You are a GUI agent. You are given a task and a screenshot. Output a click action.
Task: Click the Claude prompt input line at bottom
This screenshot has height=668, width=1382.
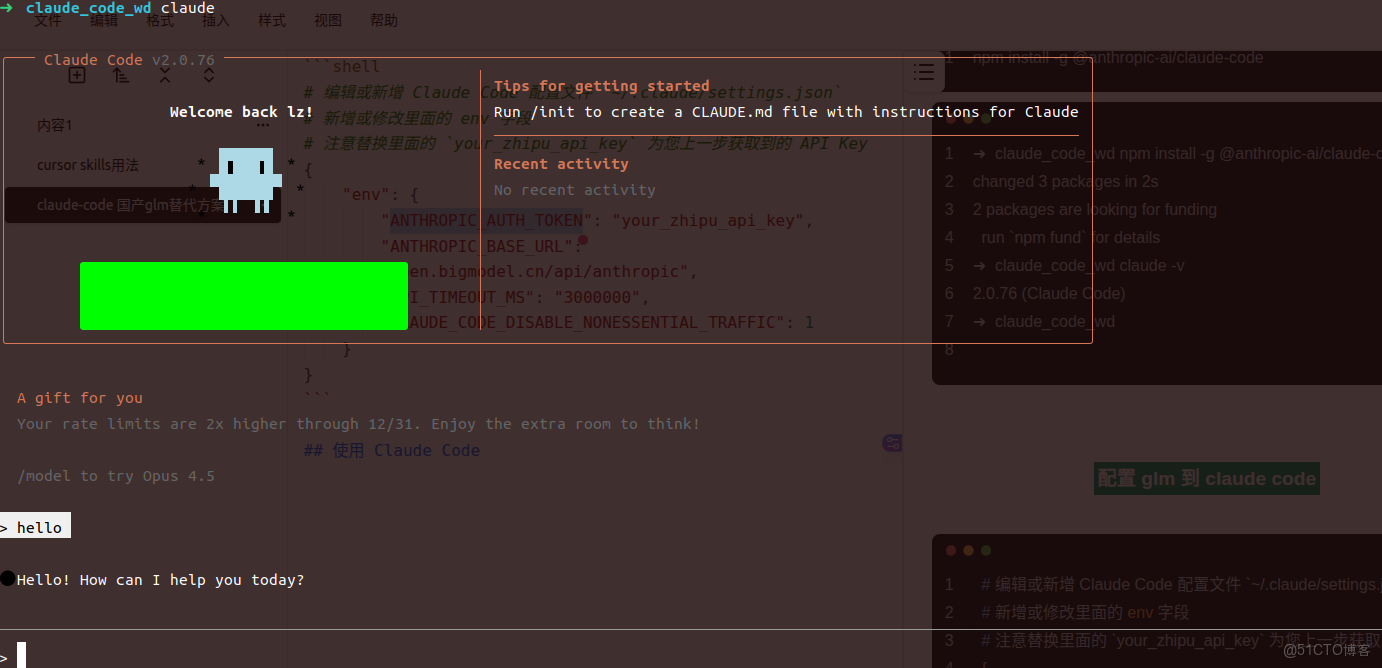tap(691, 655)
